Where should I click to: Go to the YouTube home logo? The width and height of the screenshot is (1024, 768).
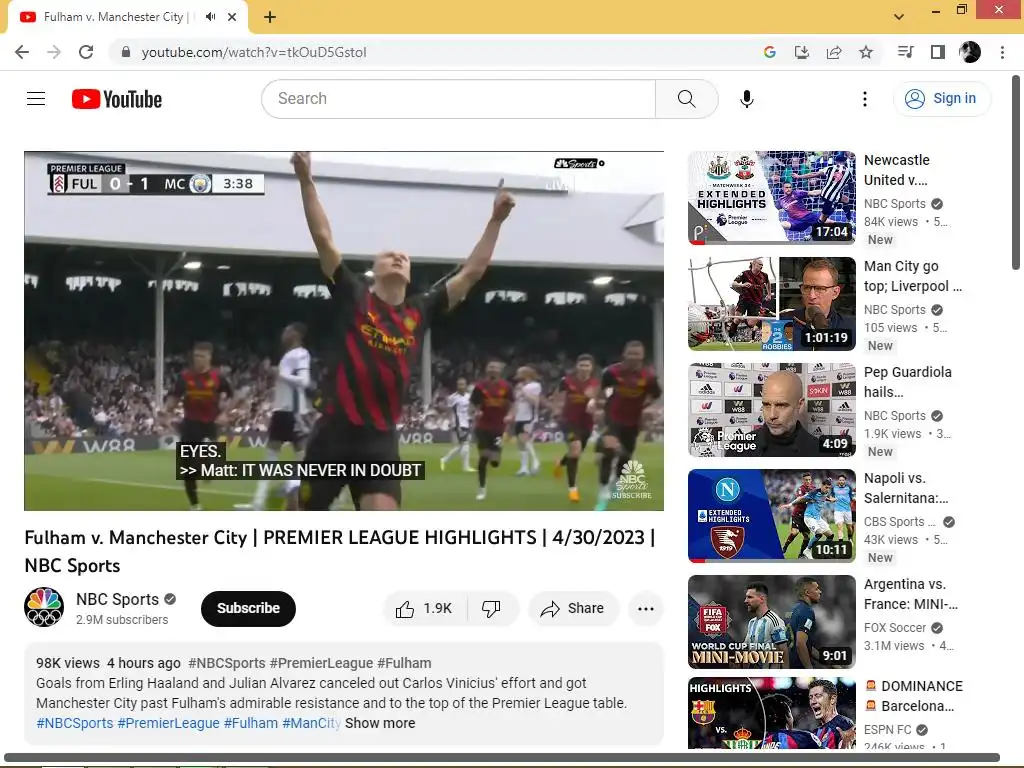click(117, 99)
